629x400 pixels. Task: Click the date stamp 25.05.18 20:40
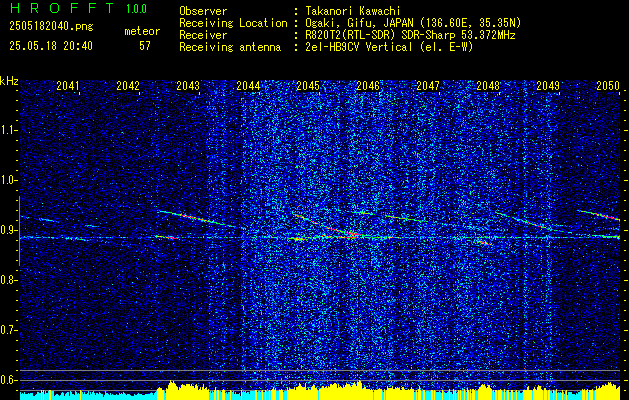pyautogui.click(x=51, y=46)
